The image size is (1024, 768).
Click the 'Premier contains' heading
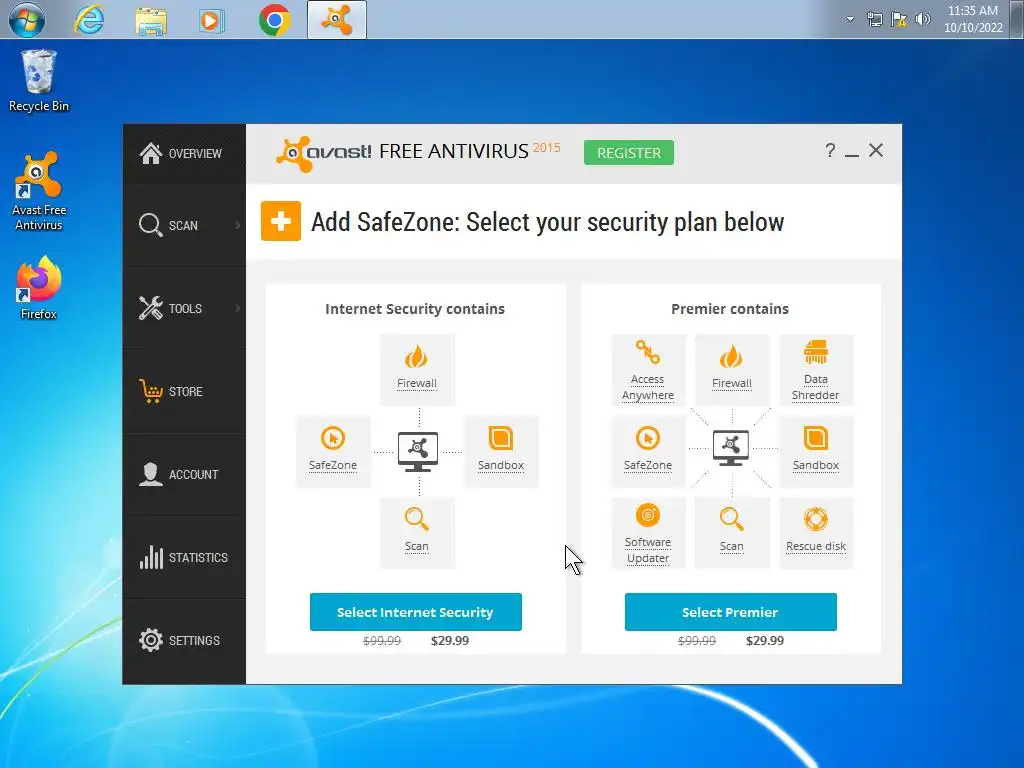tap(729, 309)
